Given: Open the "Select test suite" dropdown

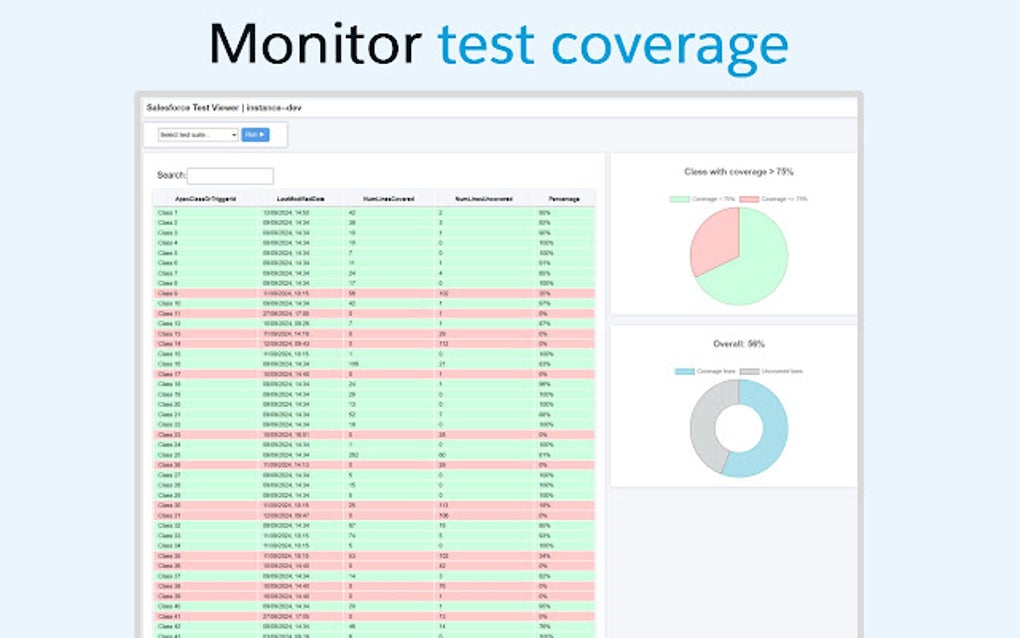Looking at the screenshot, I should [x=198, y=135].
